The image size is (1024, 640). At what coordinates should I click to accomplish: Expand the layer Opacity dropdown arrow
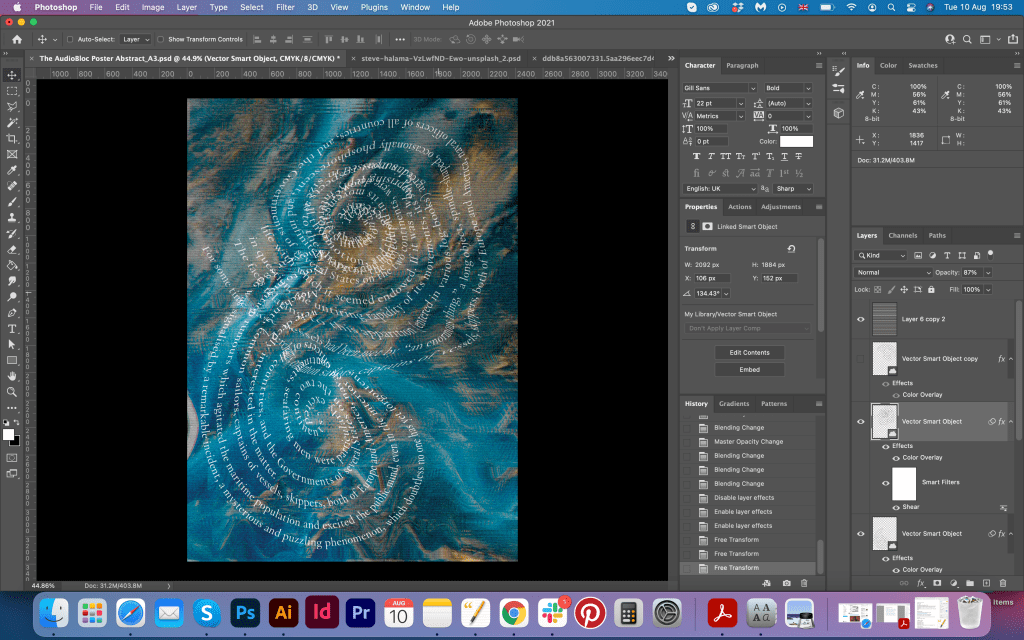point(988,272)
